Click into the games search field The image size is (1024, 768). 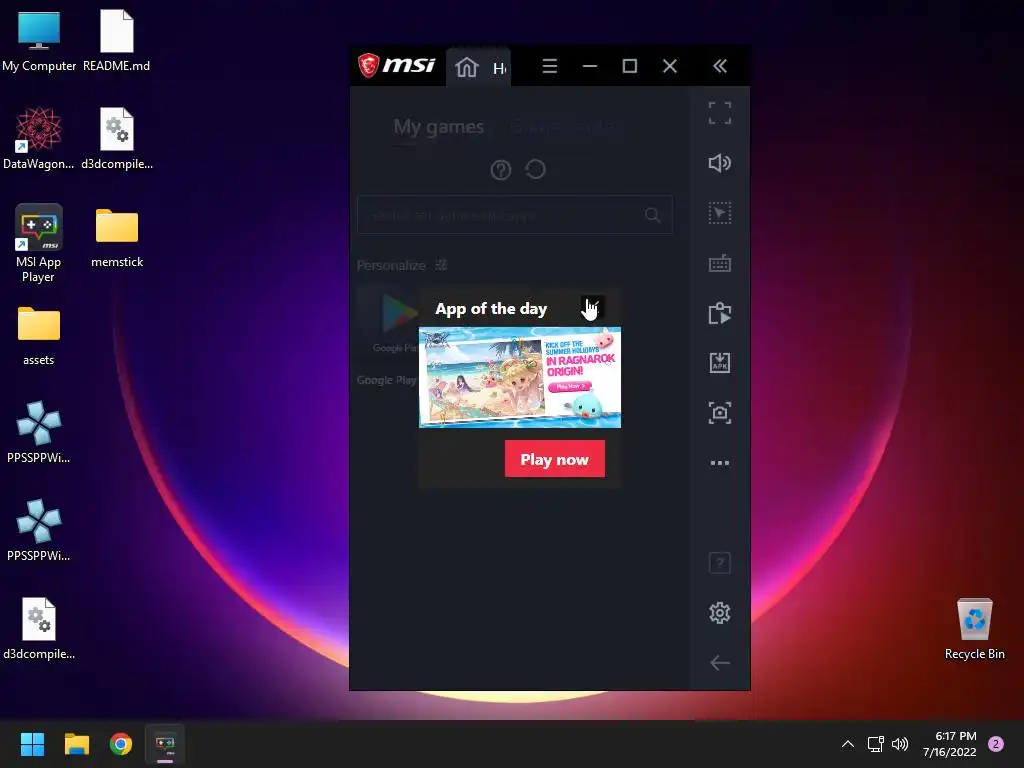pyautogui.click(x=515, y=215)
